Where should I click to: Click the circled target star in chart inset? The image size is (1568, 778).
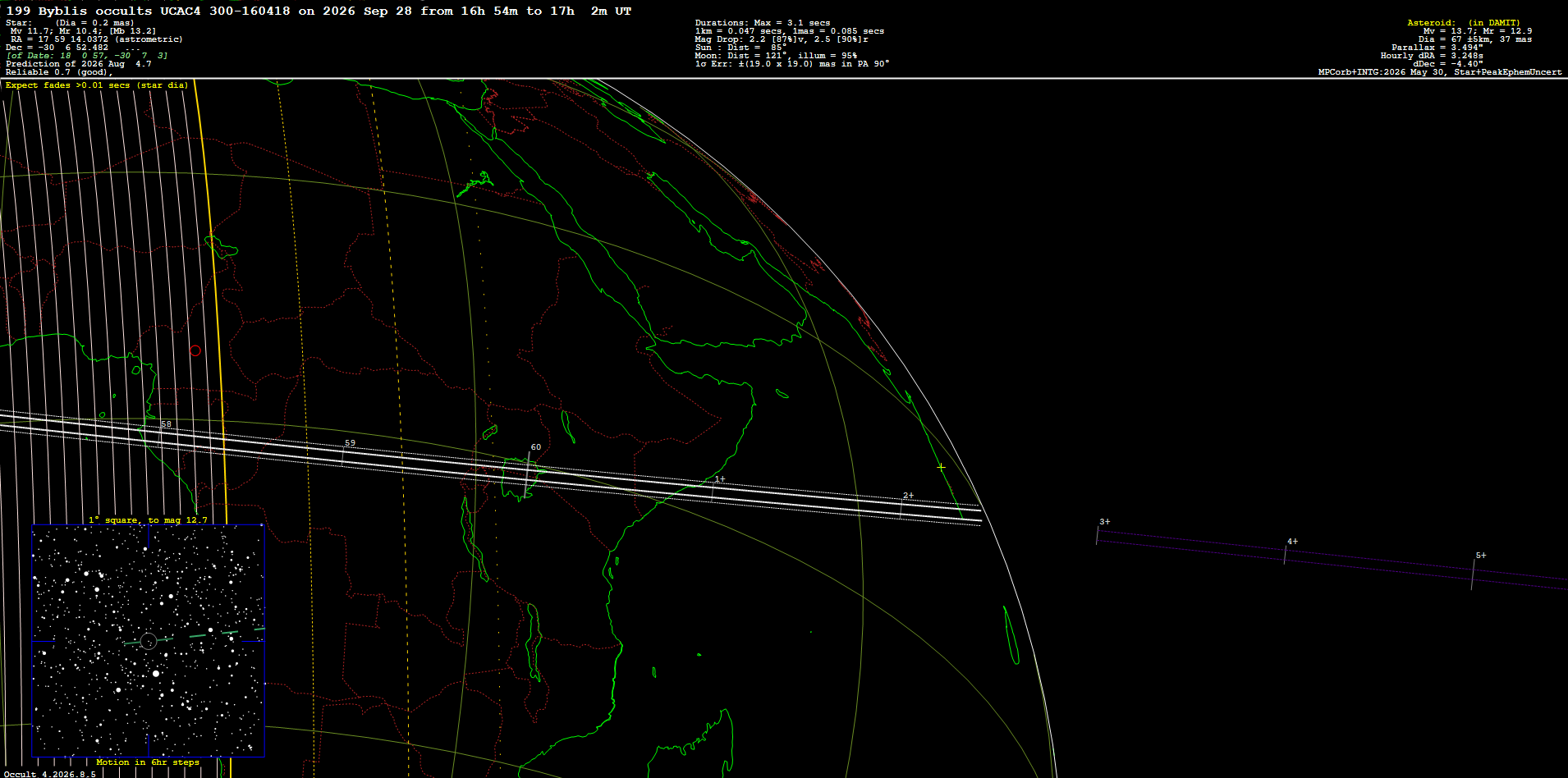point(149,642)
